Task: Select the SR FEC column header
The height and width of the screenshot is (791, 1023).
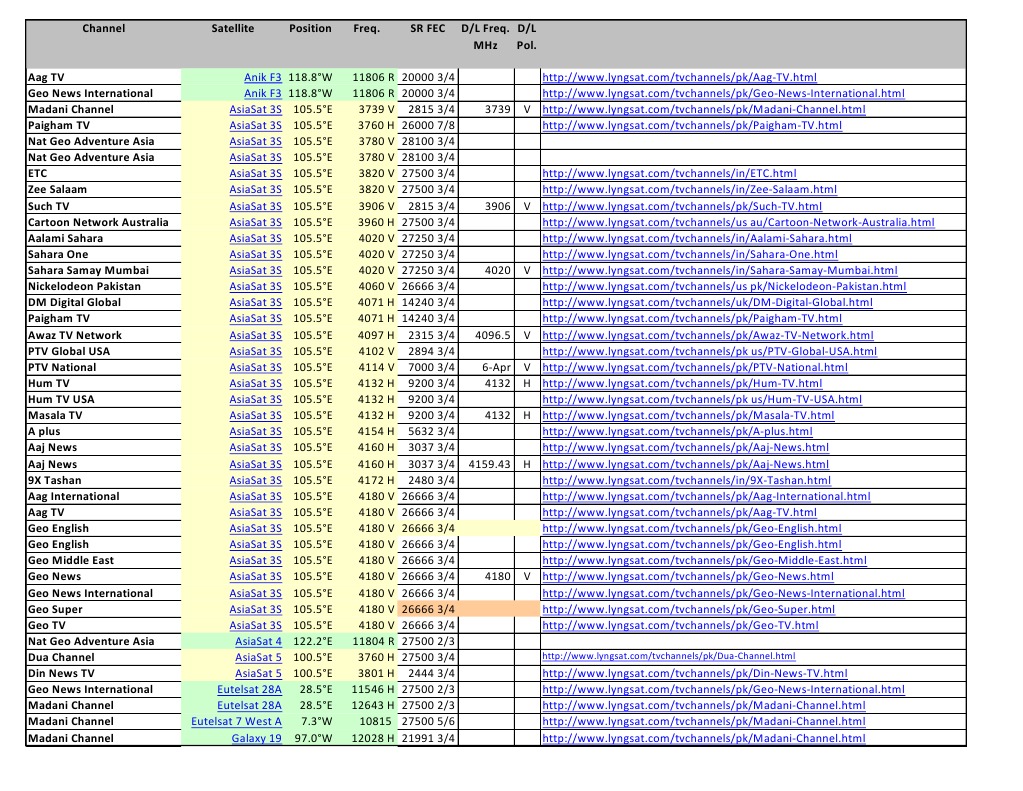Action: click(427, 28)
